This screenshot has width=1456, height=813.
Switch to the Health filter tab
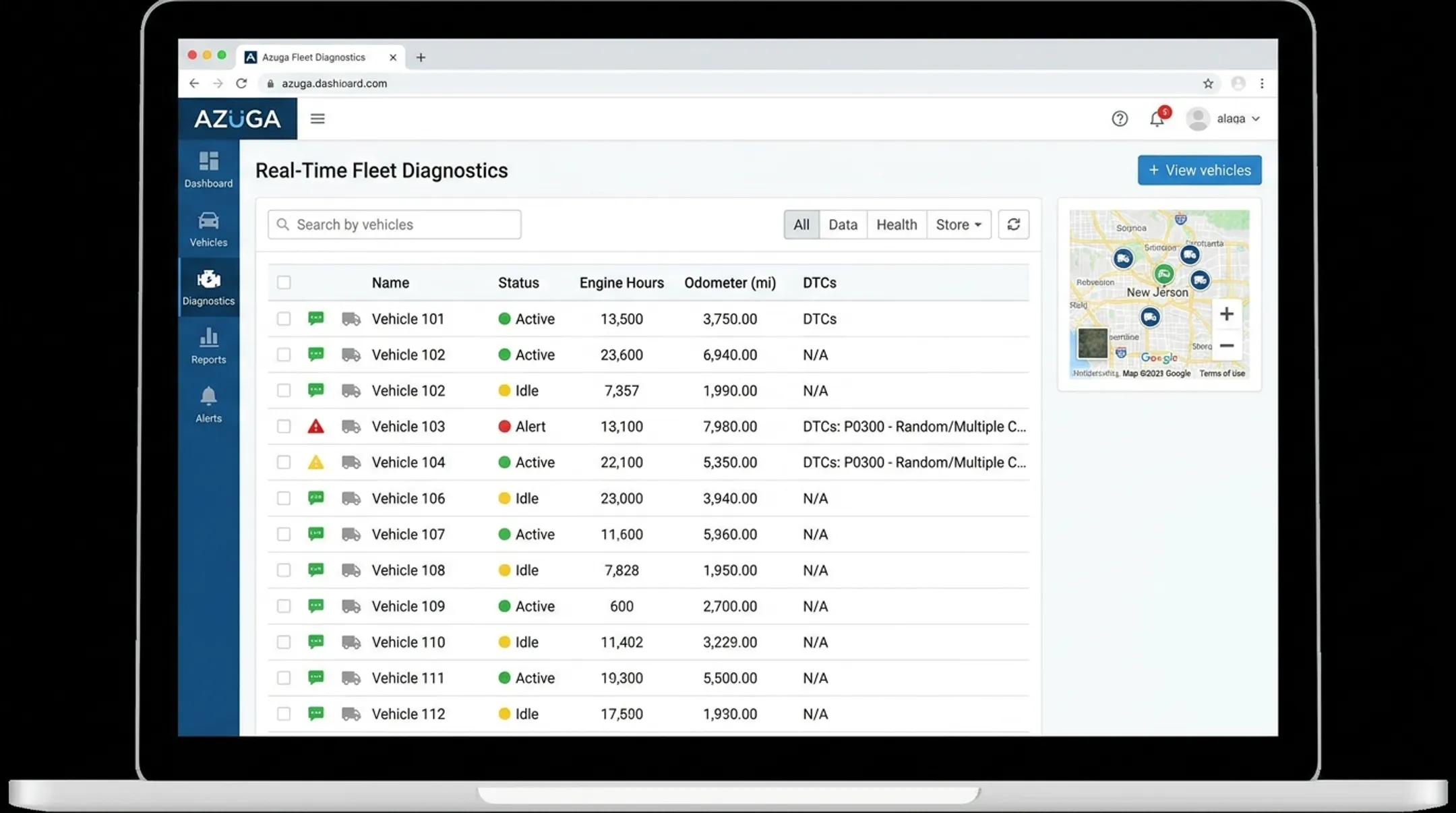(897, 224)
